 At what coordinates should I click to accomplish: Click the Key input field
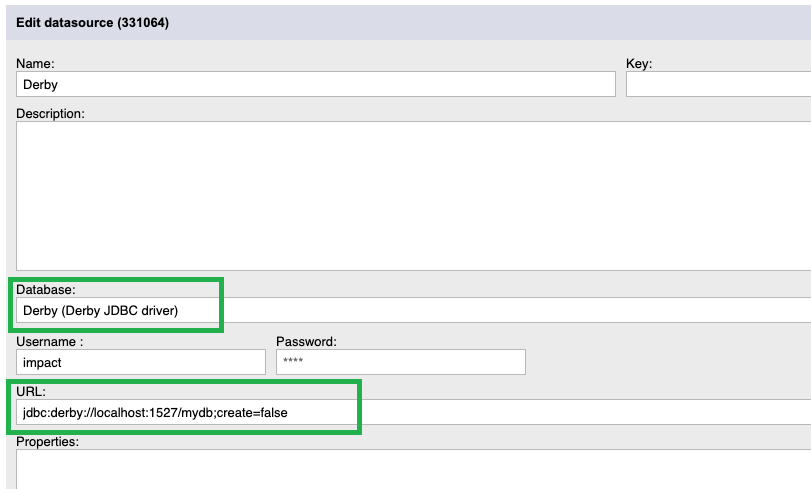point(718,84)
